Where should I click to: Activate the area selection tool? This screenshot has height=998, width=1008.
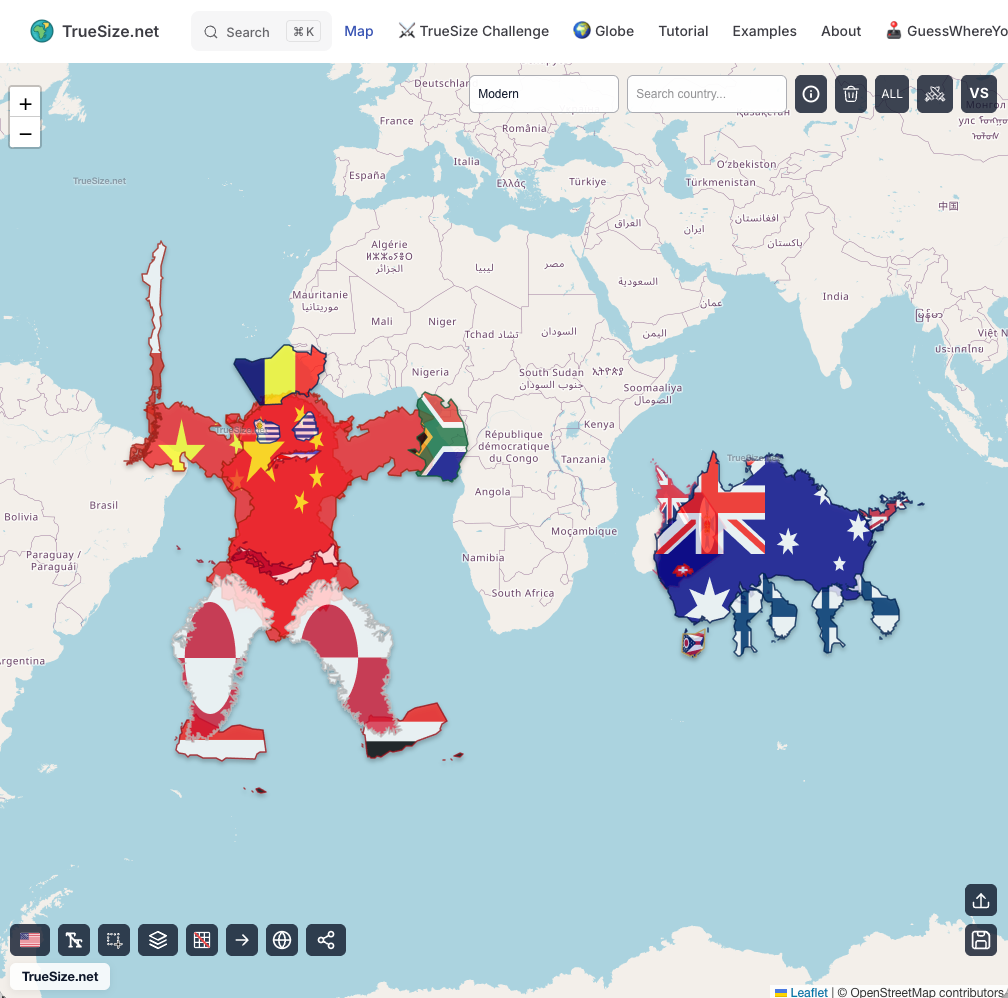click(114, 940)
